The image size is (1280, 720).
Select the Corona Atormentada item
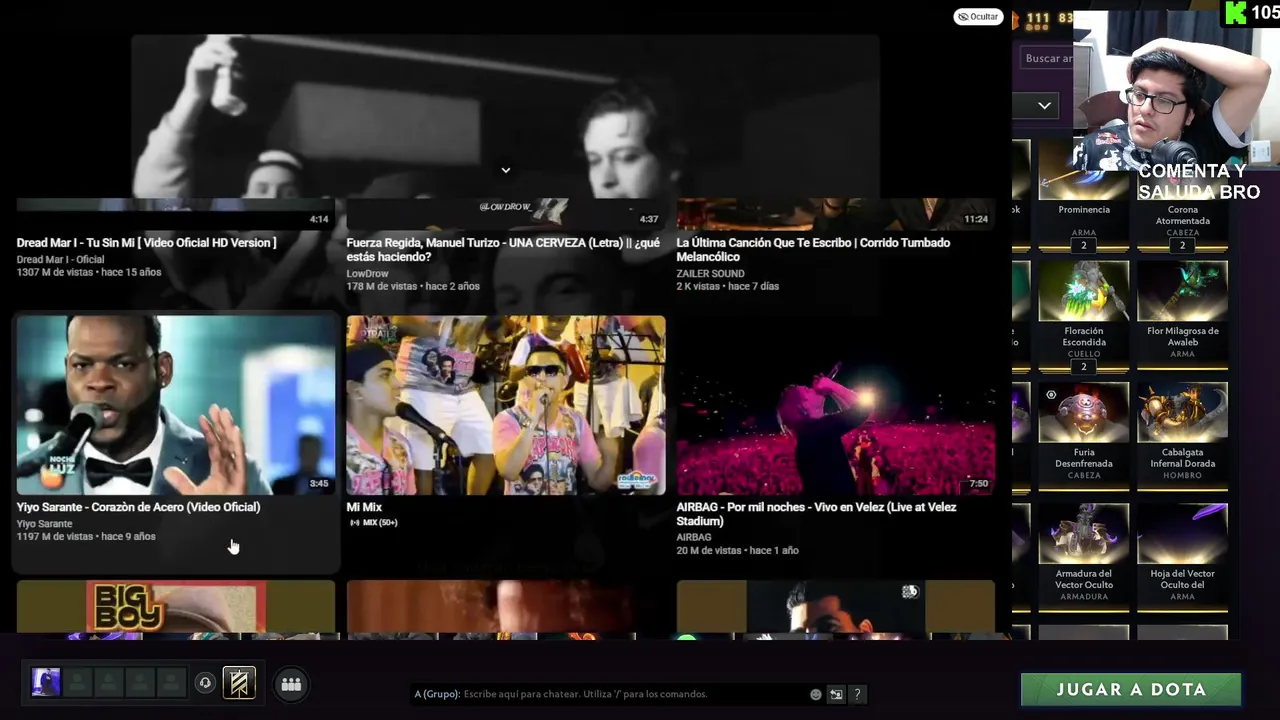(x=1183, y=195)
